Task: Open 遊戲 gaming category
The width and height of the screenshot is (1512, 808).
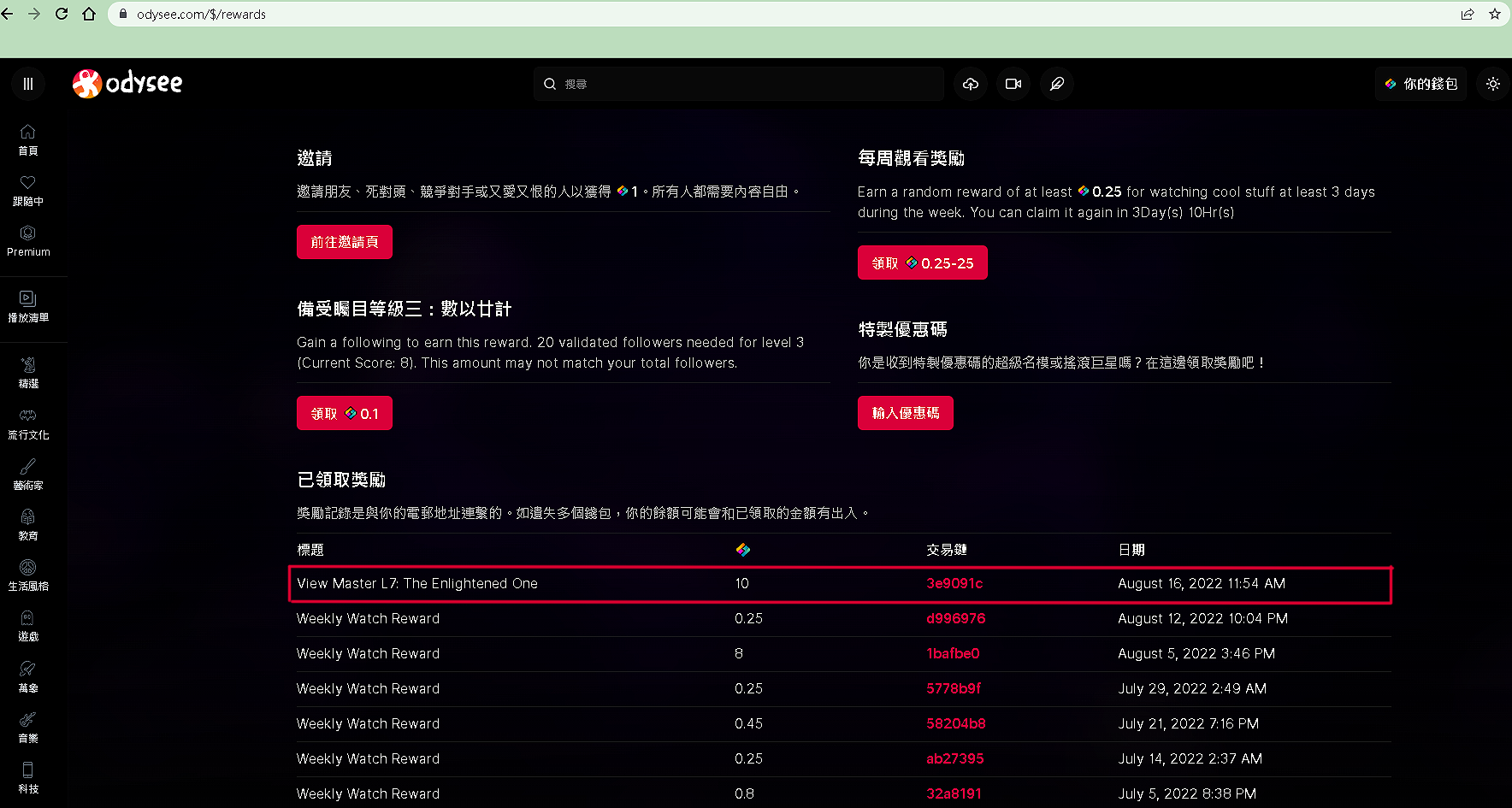Action: click(x=28, y=626)
